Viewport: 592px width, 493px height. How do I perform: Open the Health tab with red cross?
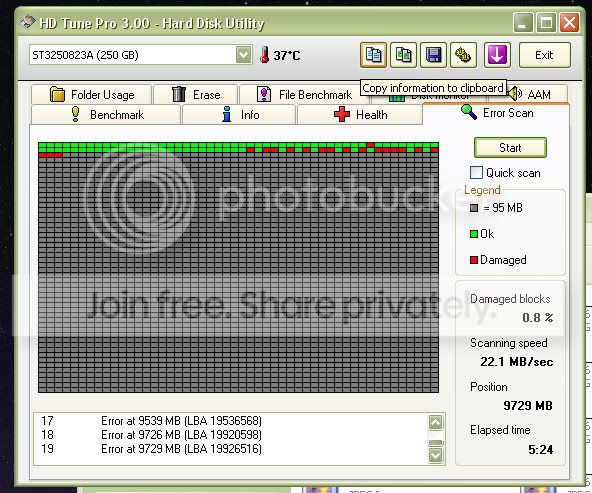(360, 114)
